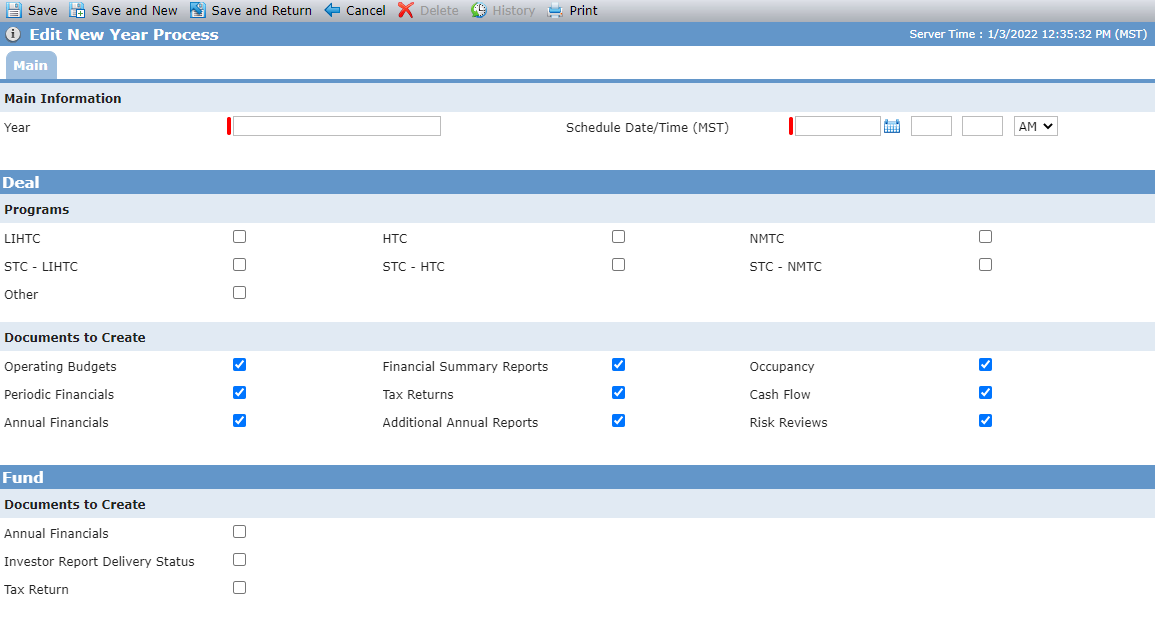
Task: Click the Save disk icon
Action: tap(13, 10)
